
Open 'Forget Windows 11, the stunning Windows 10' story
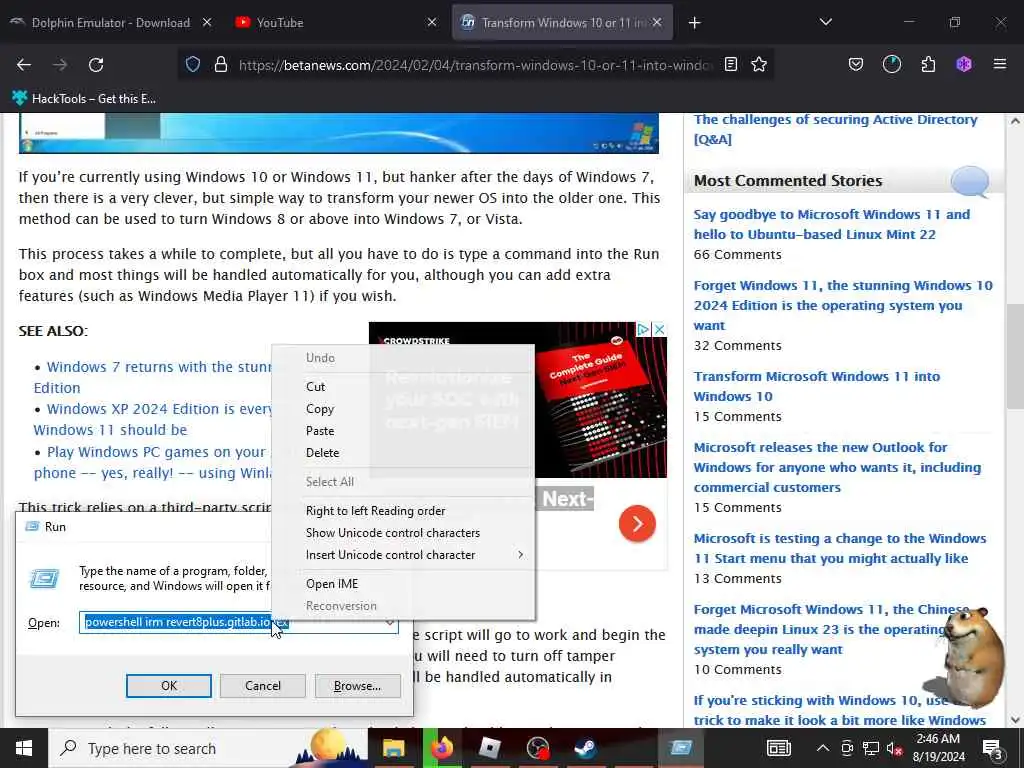click(x=842, y=305)
